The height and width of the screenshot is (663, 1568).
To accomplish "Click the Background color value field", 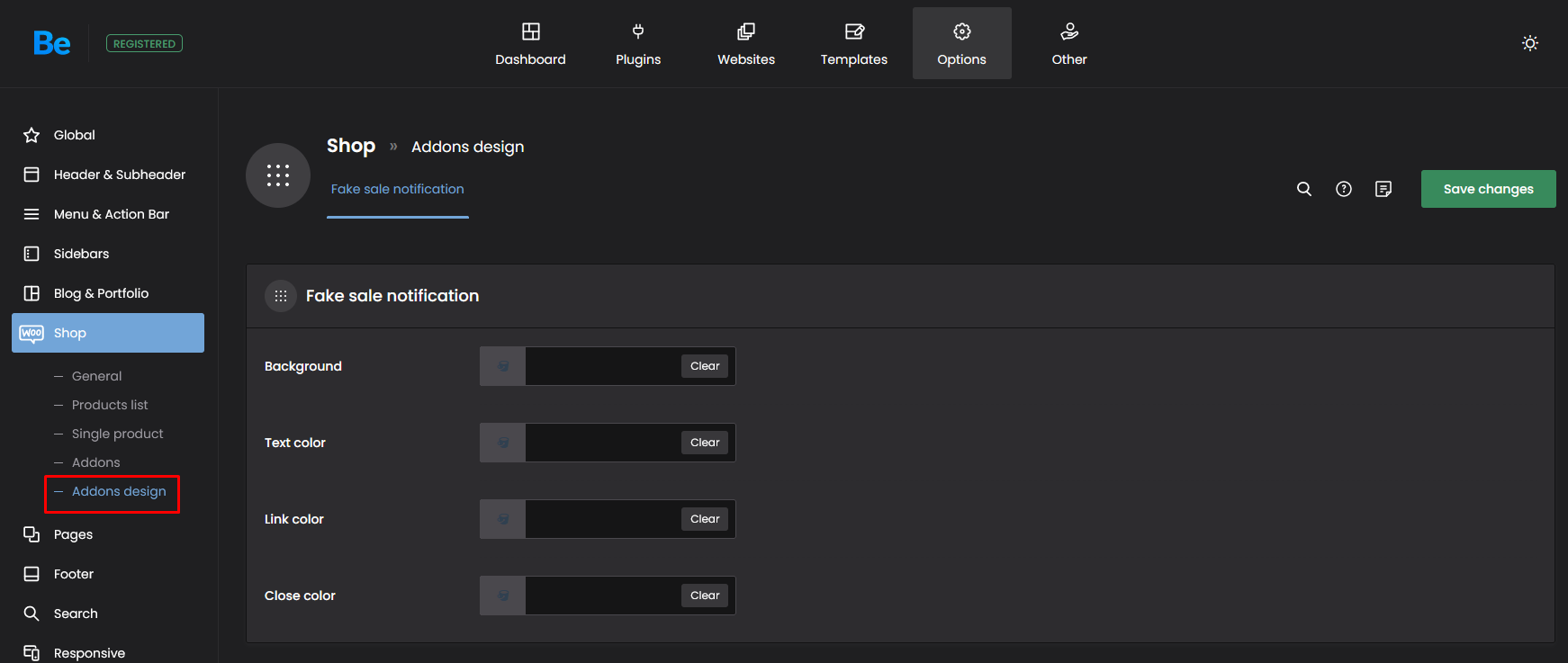I will coord(603,366).
